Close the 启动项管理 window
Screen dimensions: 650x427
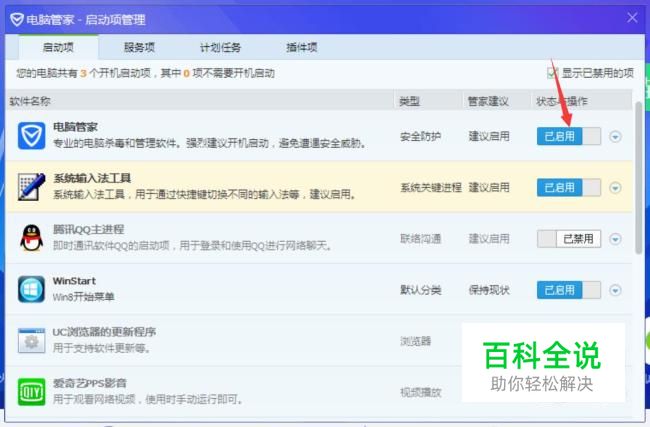[x=632, y=17]
